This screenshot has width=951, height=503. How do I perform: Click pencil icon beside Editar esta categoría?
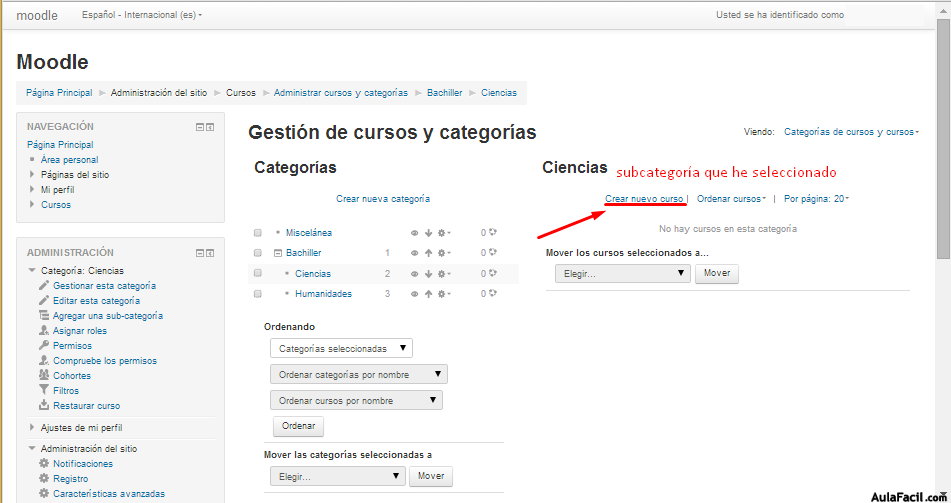(x=44, y=300)
